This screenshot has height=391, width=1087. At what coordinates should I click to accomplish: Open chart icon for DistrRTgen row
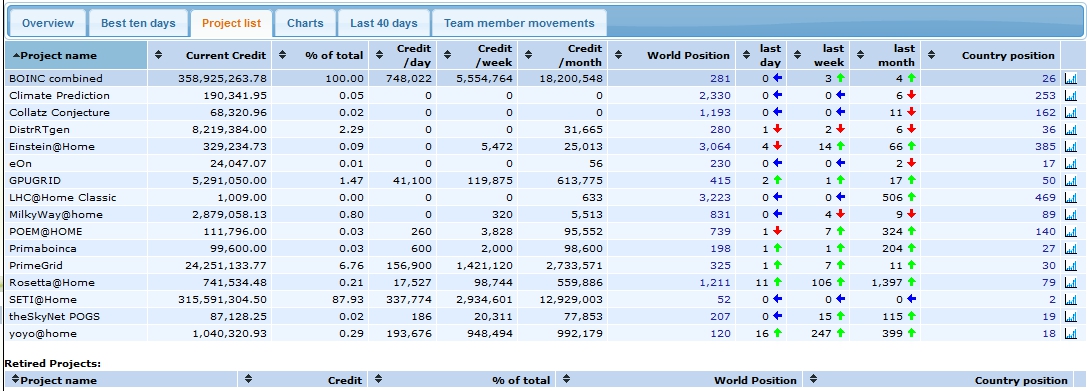pos(1070,130)
